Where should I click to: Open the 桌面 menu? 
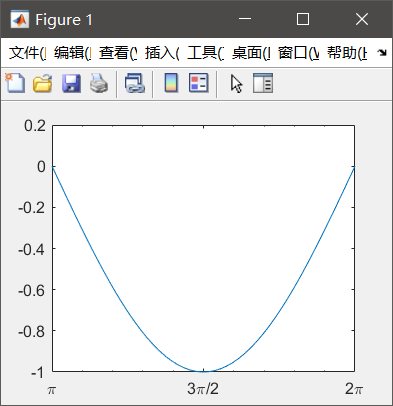point(251,53)
